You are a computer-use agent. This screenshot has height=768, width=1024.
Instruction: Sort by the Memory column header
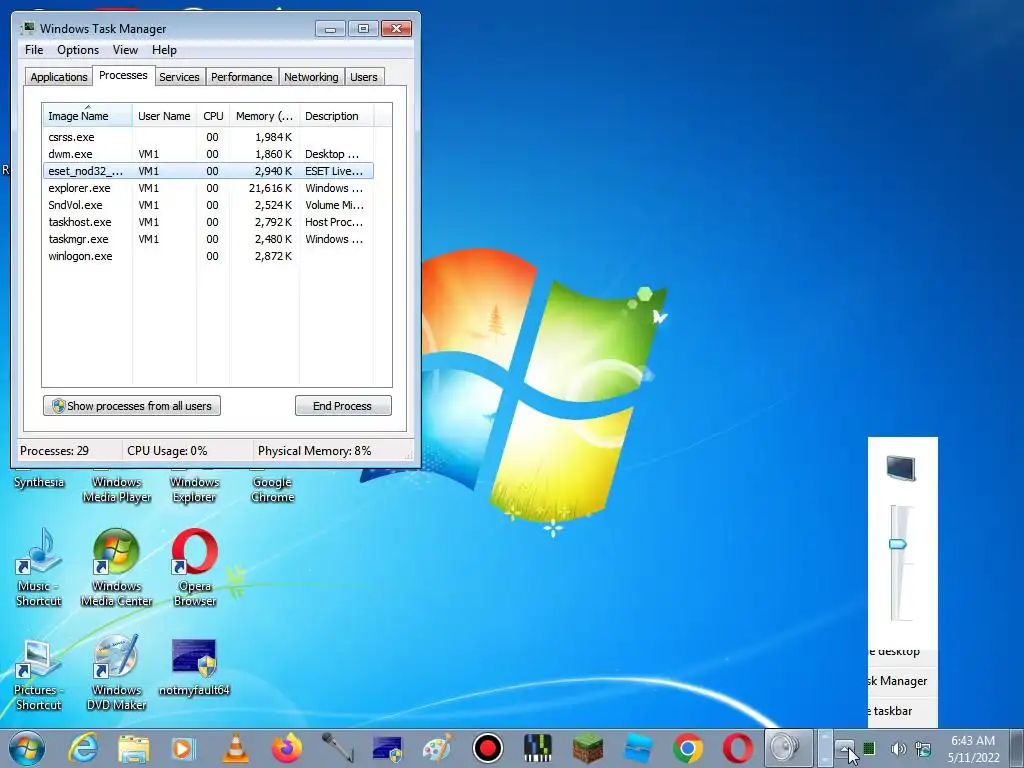(x=264, y=116)
